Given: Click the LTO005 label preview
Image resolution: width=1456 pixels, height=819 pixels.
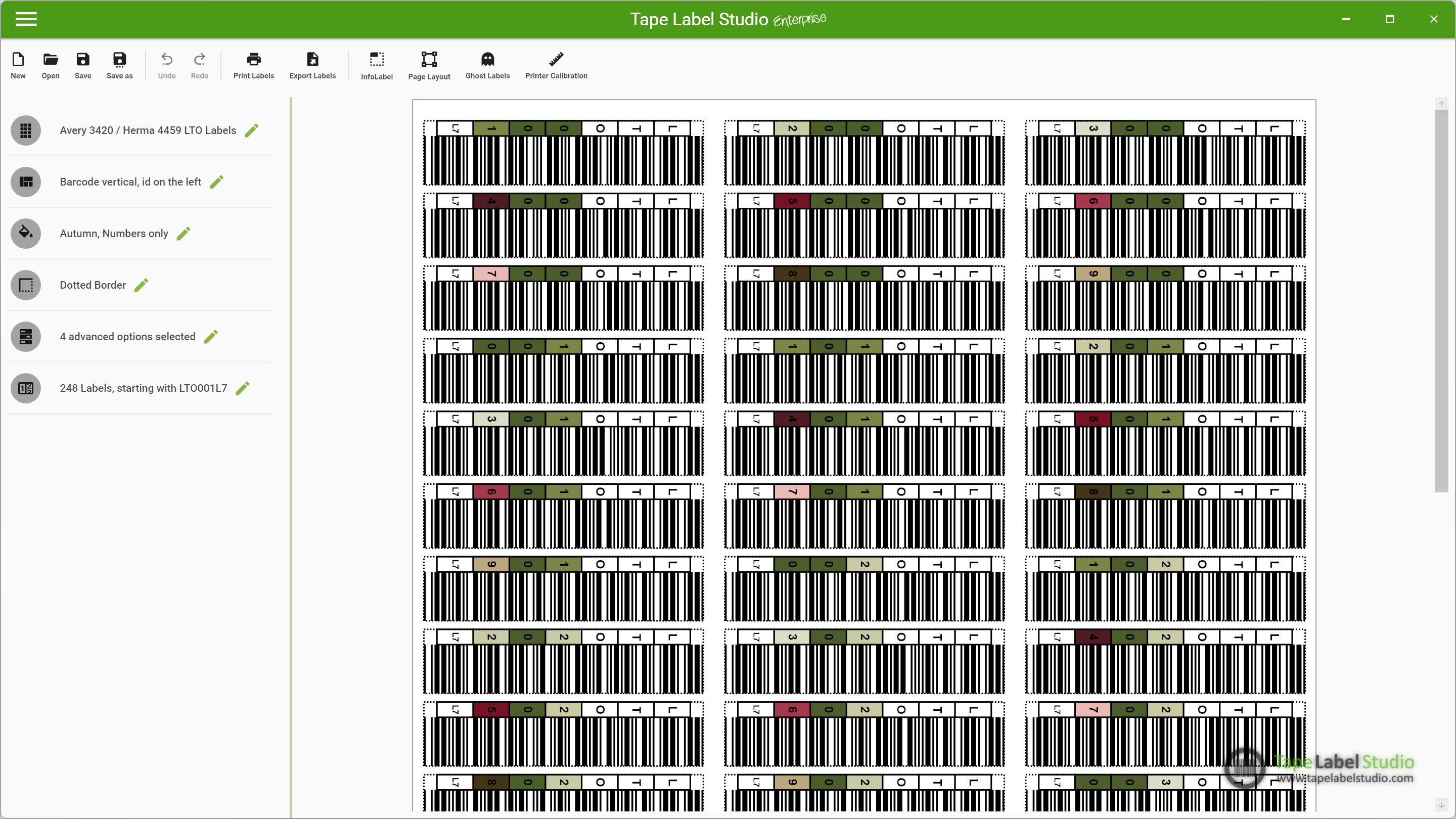Looking at the screenshot, I should 865,225.
